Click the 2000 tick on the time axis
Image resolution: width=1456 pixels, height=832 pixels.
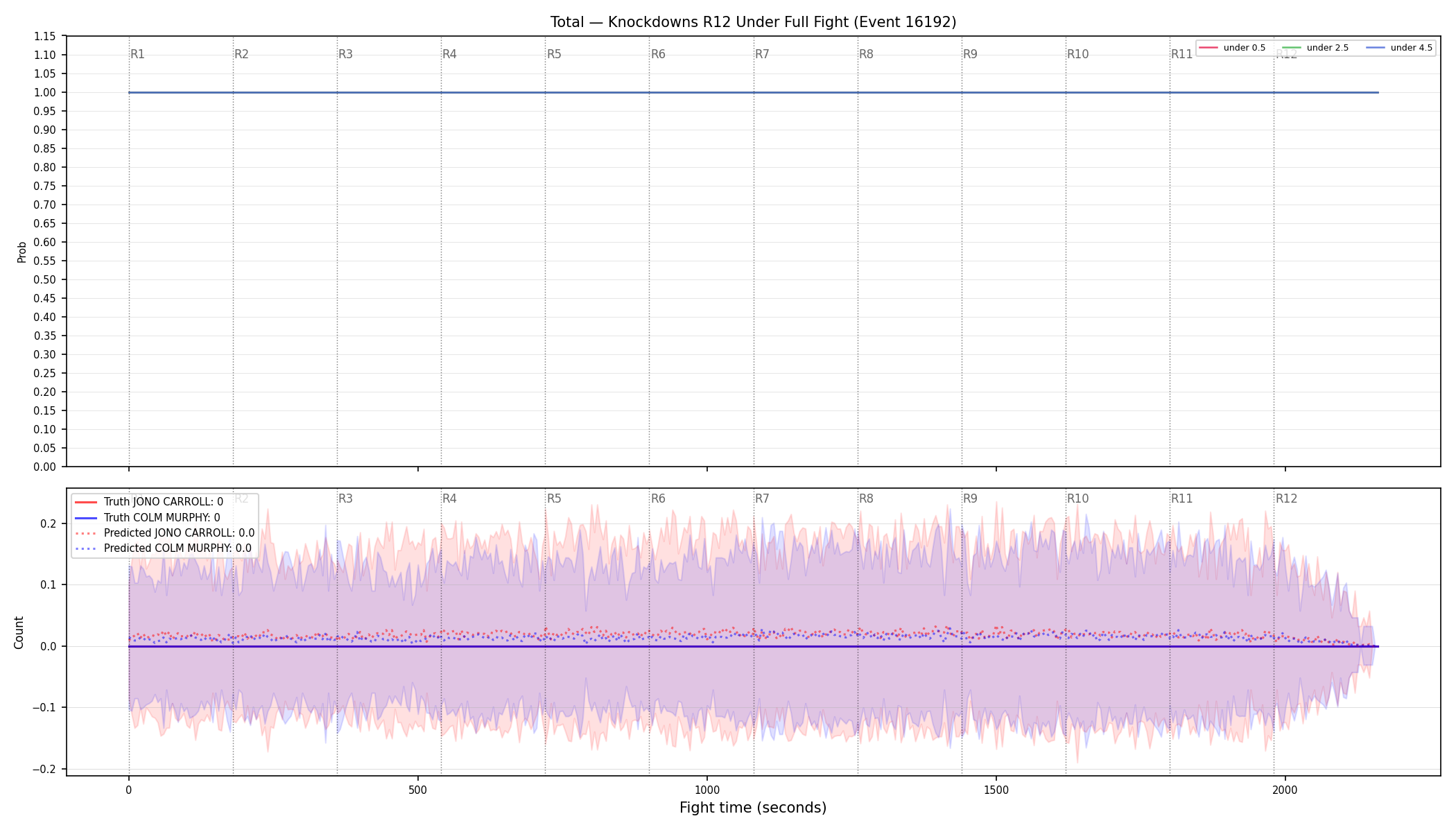(1285, 790)
